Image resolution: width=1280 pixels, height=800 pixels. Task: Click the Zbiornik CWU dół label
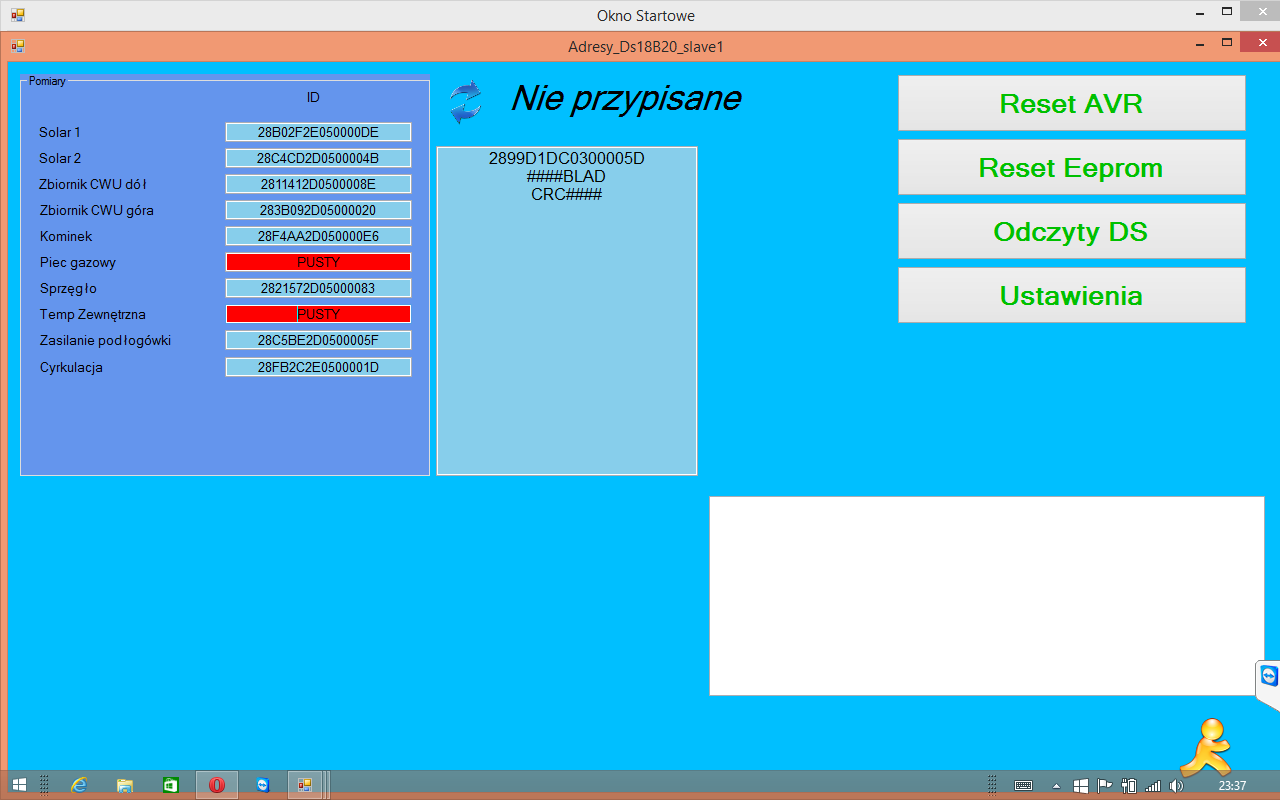pyautogui.click(x=93, y=184)
